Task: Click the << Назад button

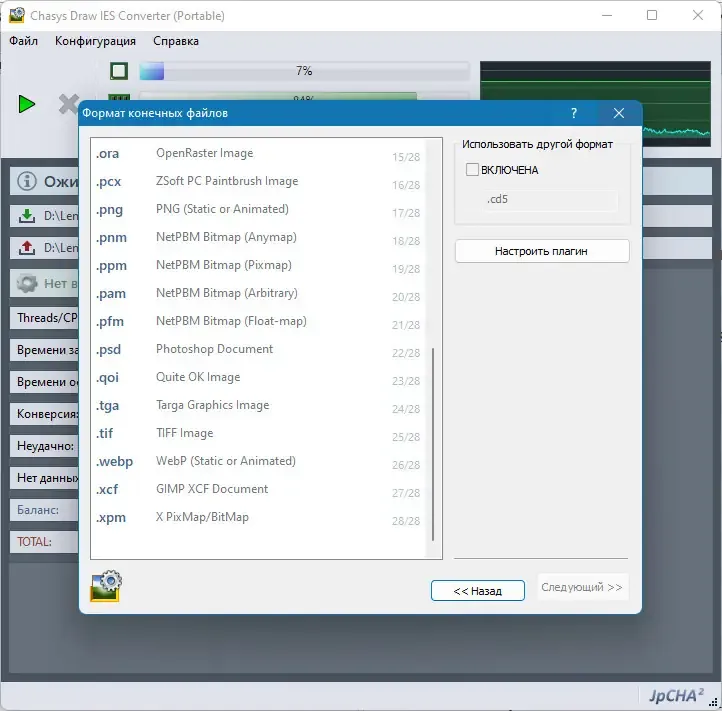Action: [x=477, y=591]
